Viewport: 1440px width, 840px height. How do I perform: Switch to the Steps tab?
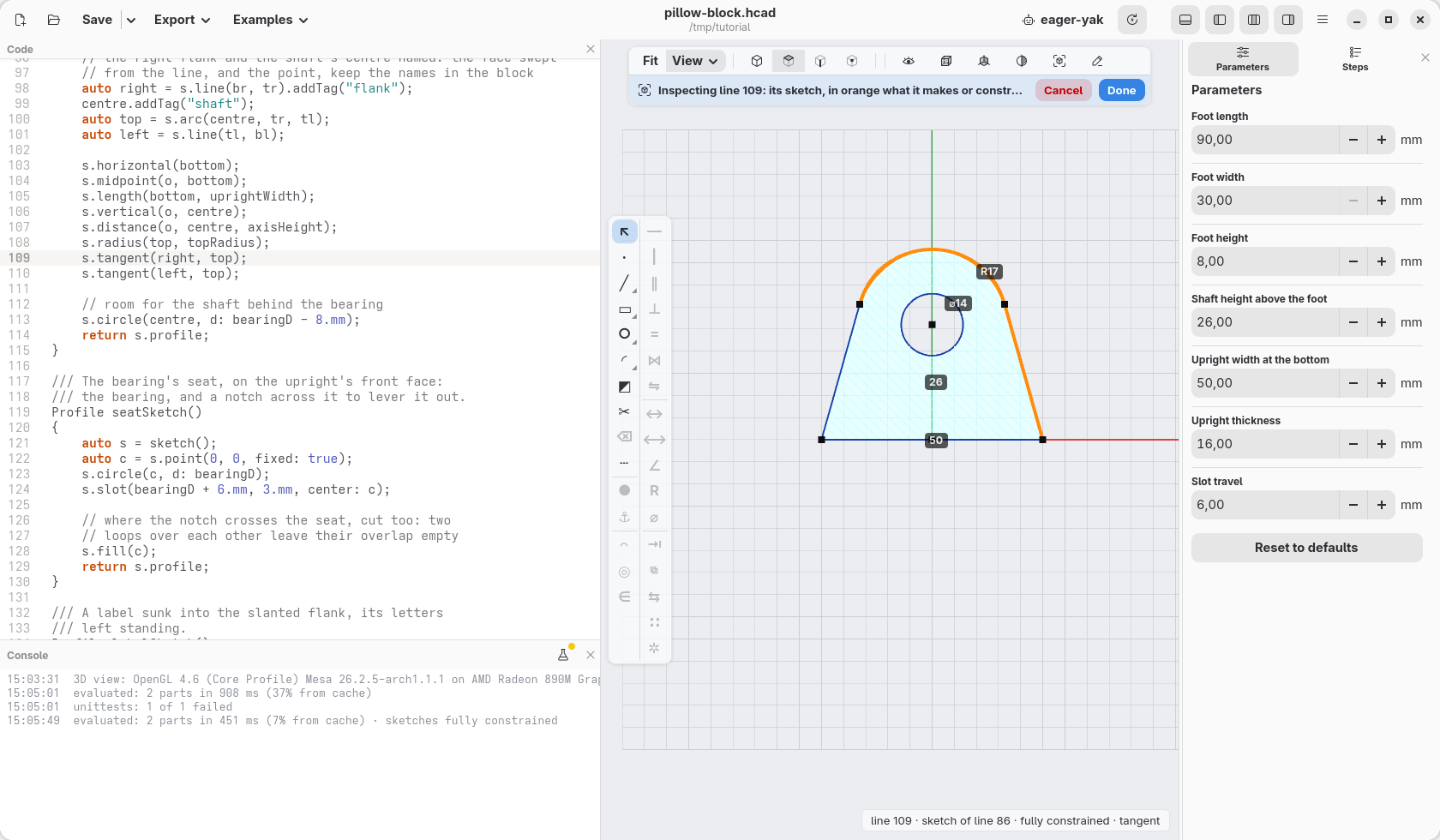(1355, 59)
